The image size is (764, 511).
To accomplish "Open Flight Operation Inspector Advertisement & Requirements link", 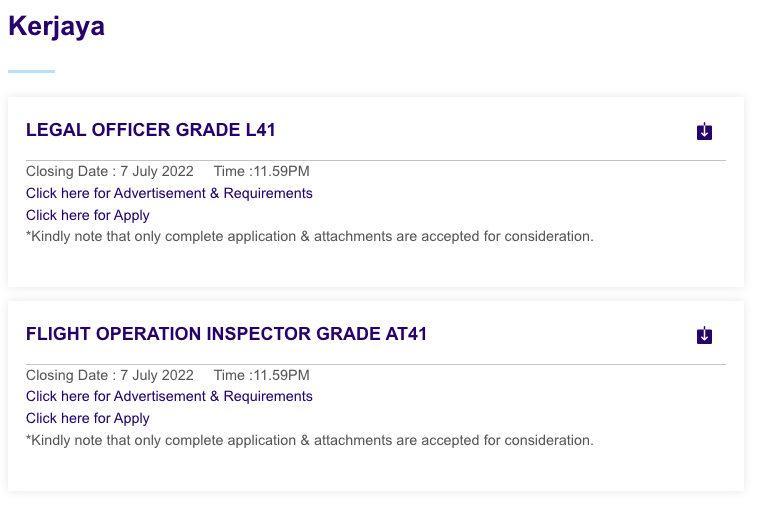I will [x=169, y=396].
